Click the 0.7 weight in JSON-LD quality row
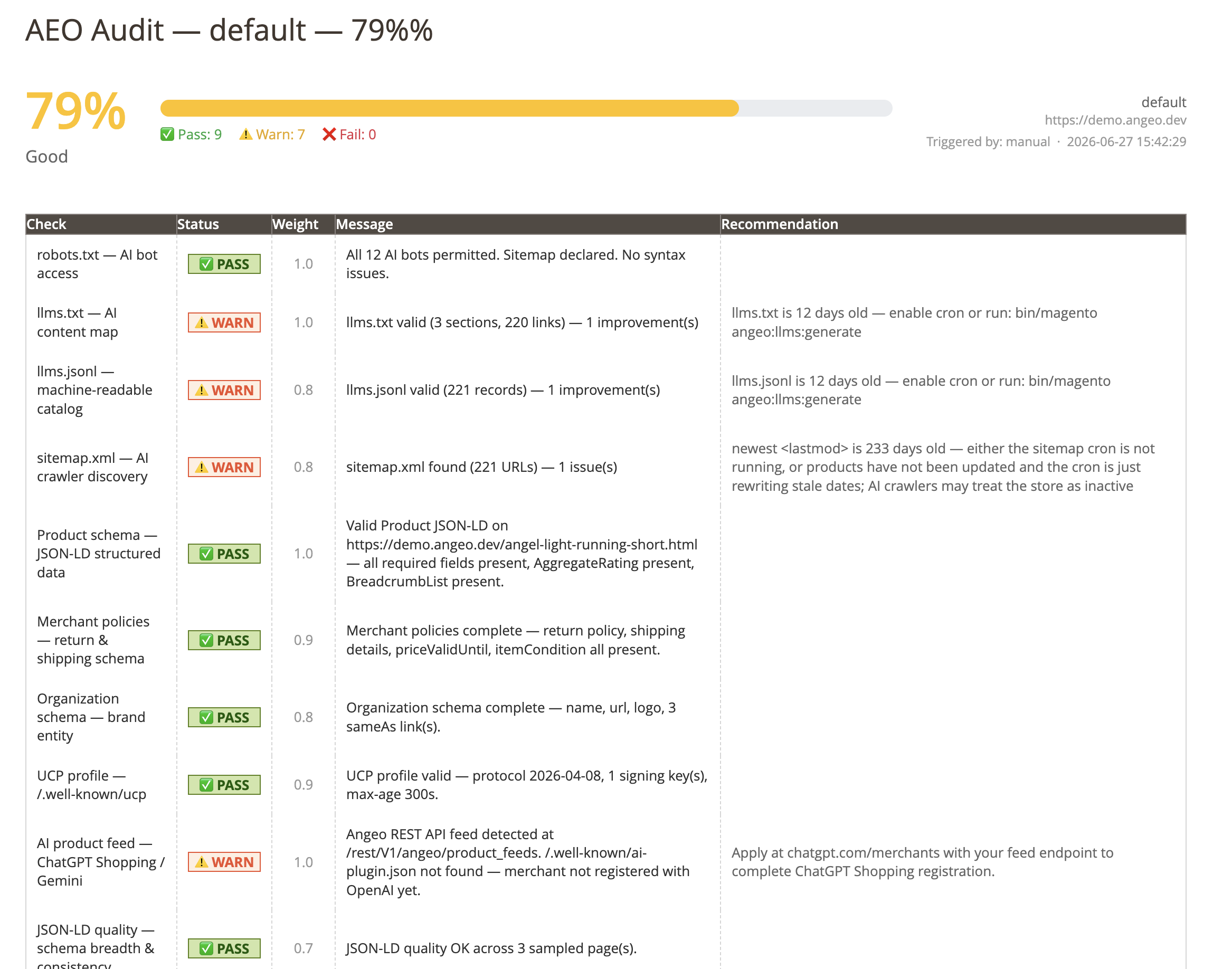 [303, 948]
